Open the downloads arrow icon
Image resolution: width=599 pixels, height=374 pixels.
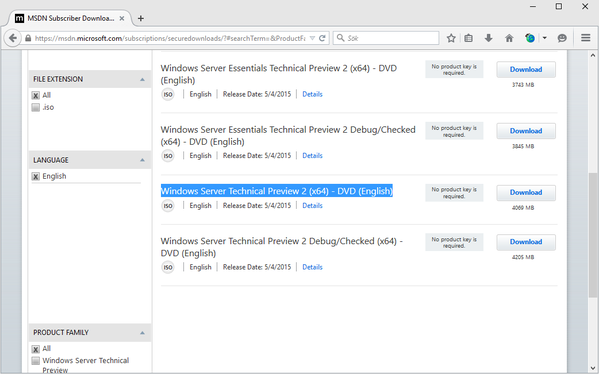(488, 38)
